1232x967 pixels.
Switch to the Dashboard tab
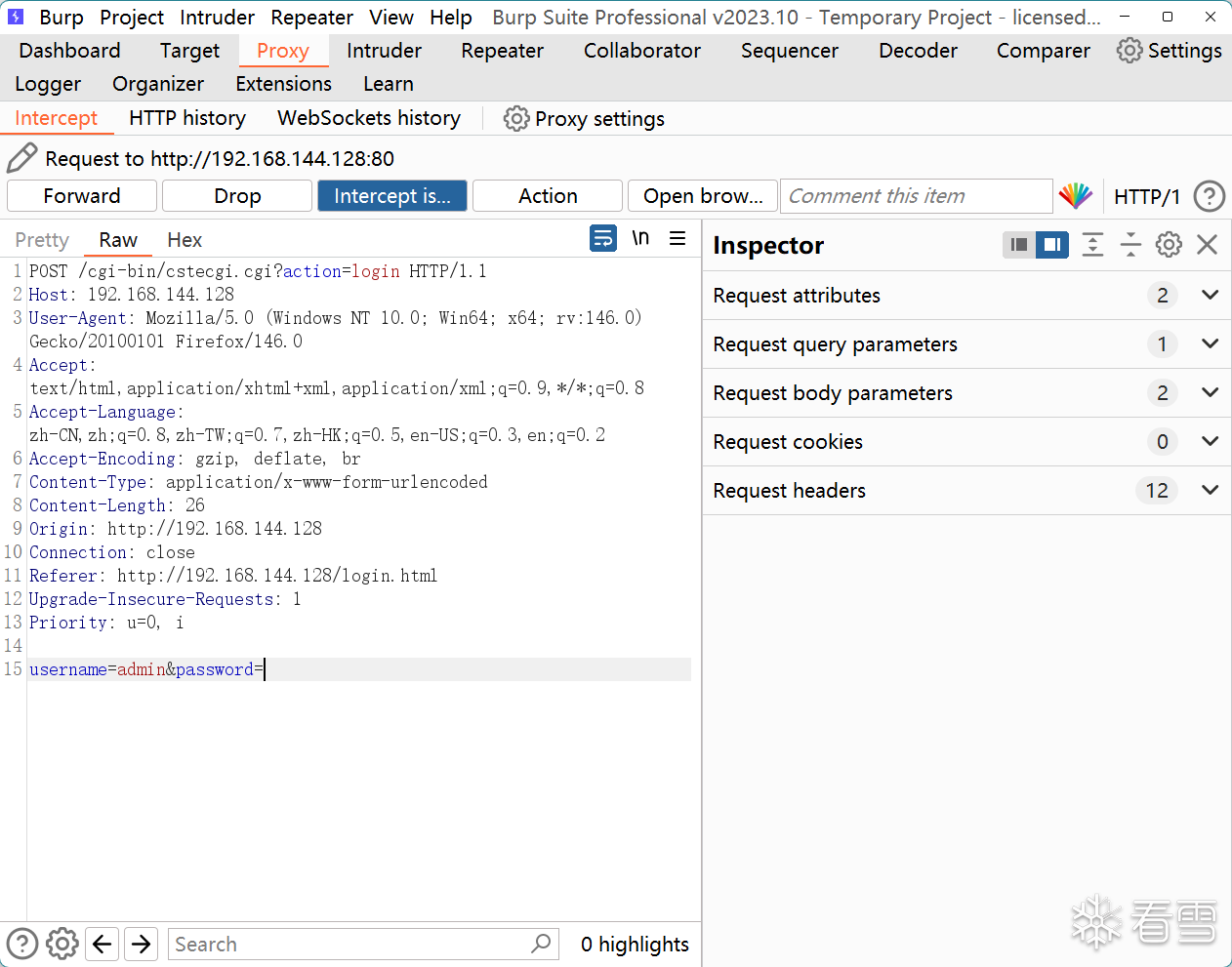coord(70,51)
